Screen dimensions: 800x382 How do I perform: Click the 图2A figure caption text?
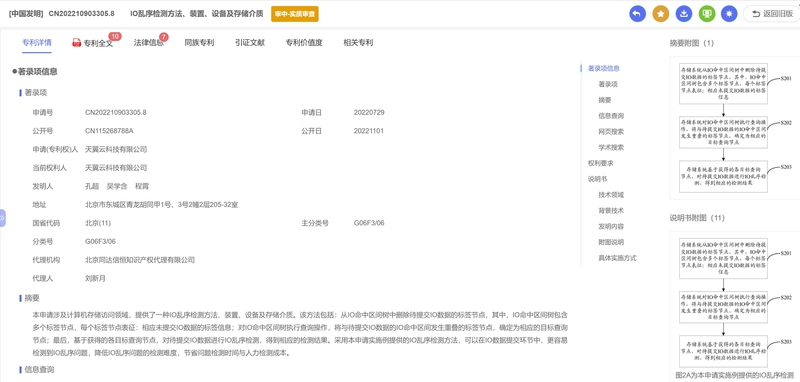(735, 375)
